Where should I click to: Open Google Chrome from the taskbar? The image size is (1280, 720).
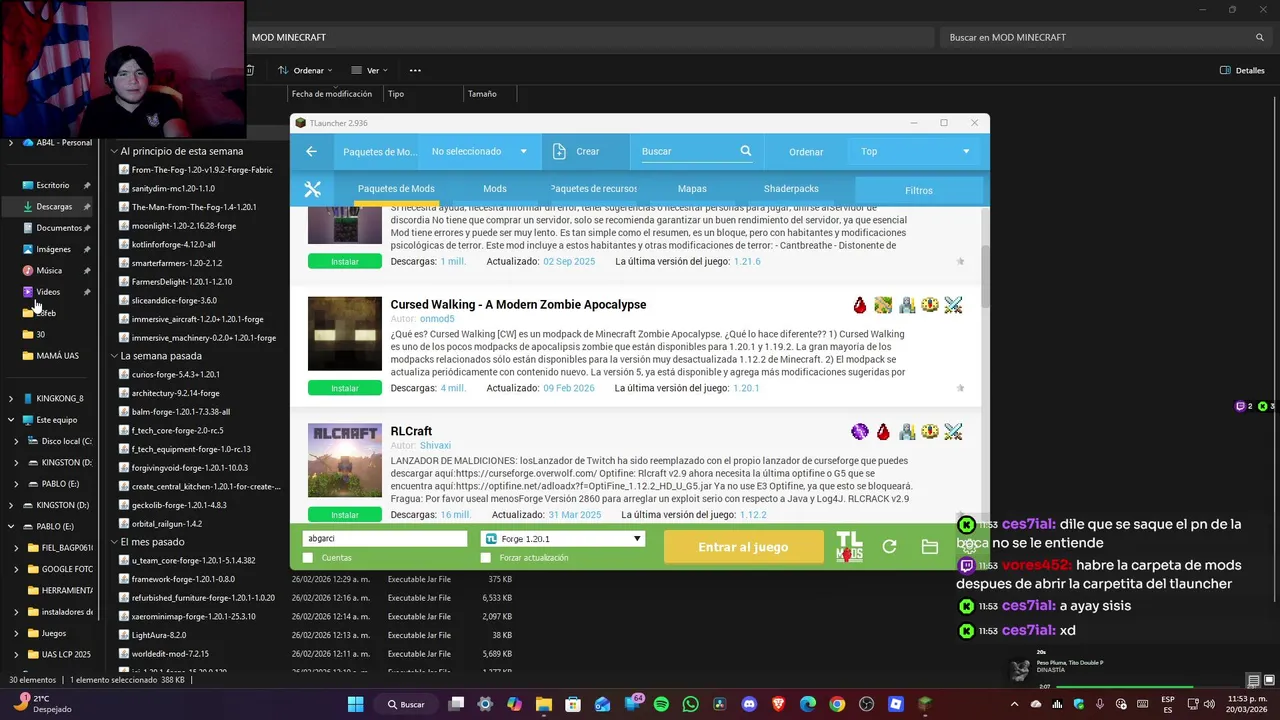point(837,704)
